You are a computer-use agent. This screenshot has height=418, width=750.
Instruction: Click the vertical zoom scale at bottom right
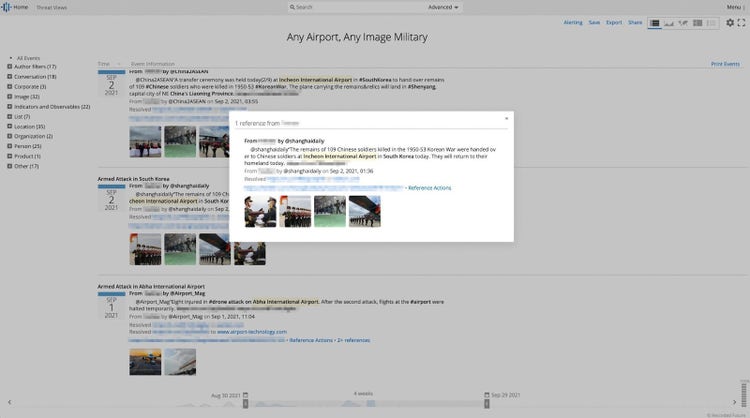pyautogui.click(x=744, y=394)
